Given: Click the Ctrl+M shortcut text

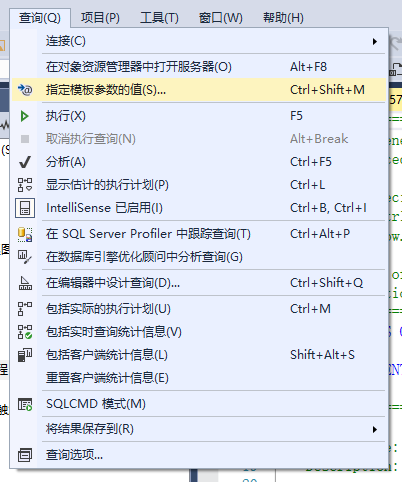Looking at the screenshot, I should click(310, 309).
